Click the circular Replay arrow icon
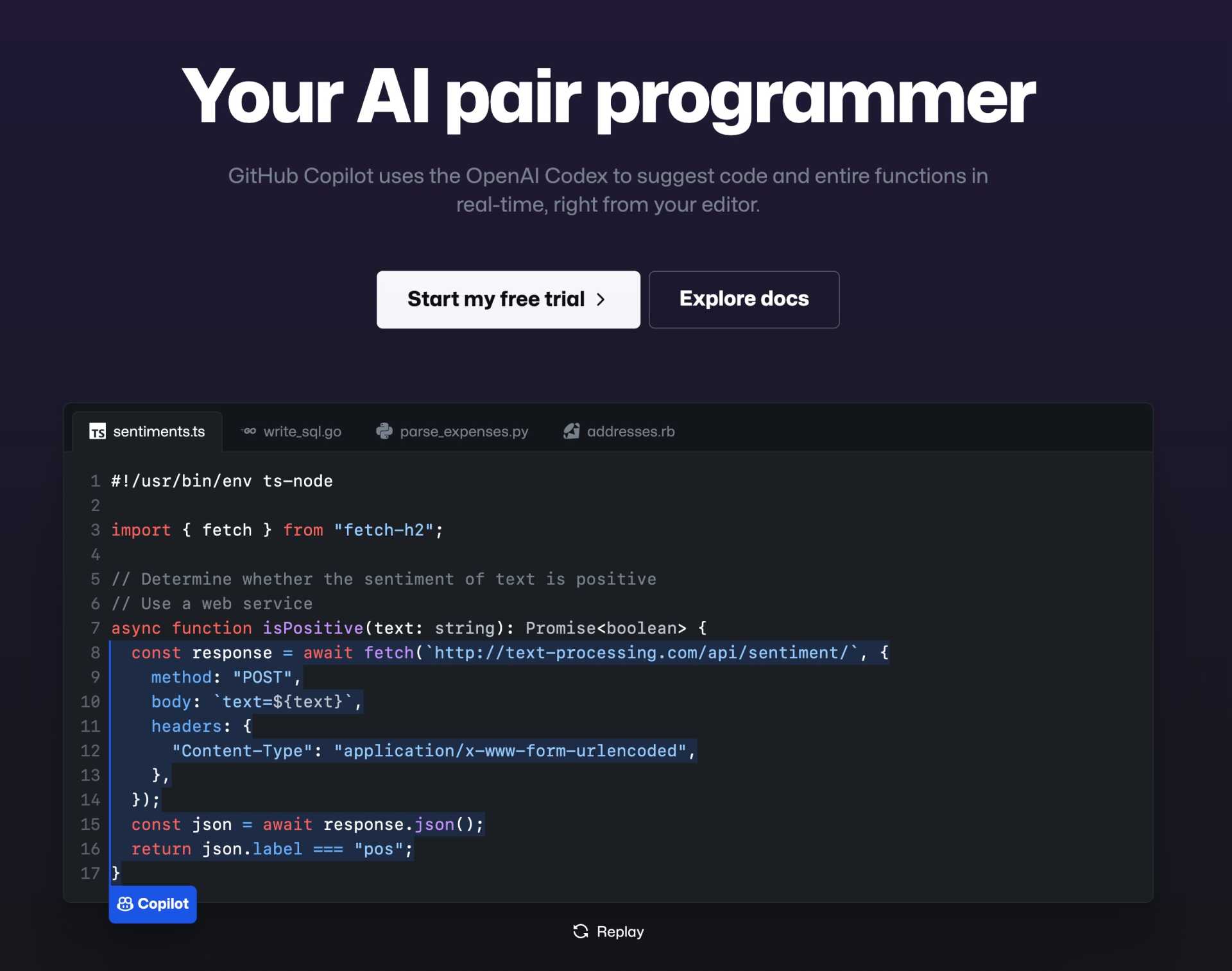 pyautogui.click(x=581, y=931)
